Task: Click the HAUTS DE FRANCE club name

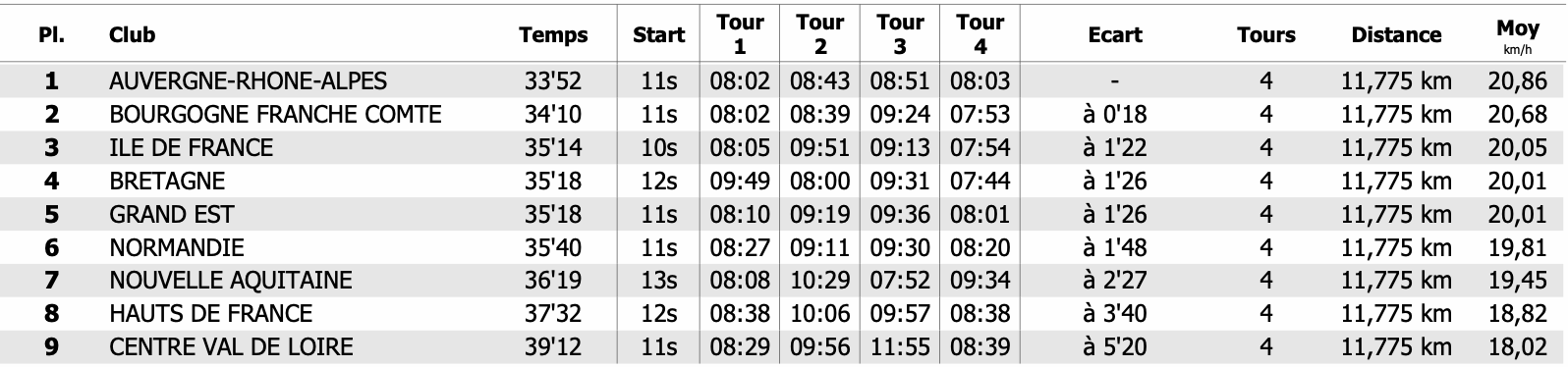Action: pyautogui.click(x=211, y=314)
